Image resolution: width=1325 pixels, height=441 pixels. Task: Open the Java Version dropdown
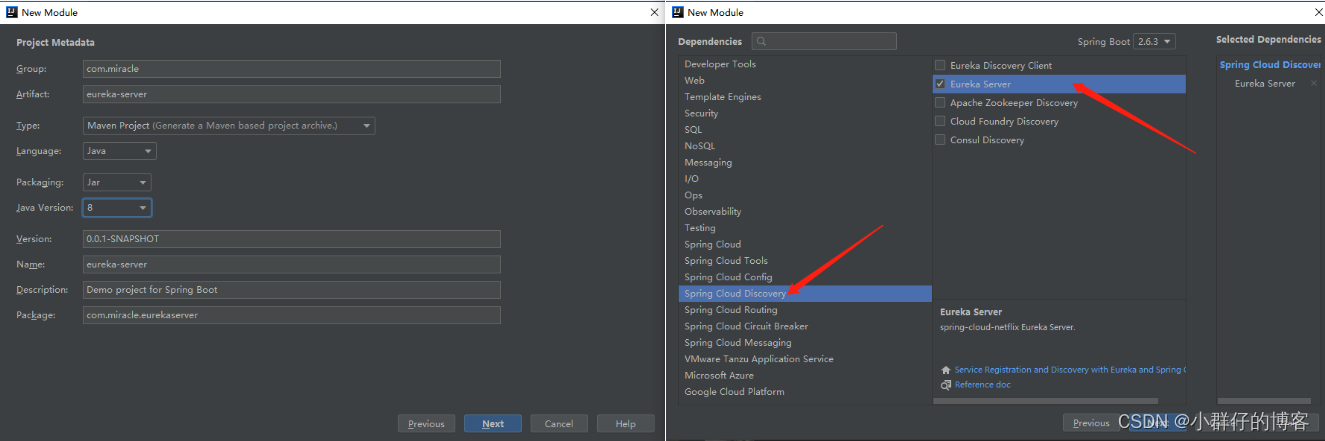pyautogui.click(x=117, y=208)
